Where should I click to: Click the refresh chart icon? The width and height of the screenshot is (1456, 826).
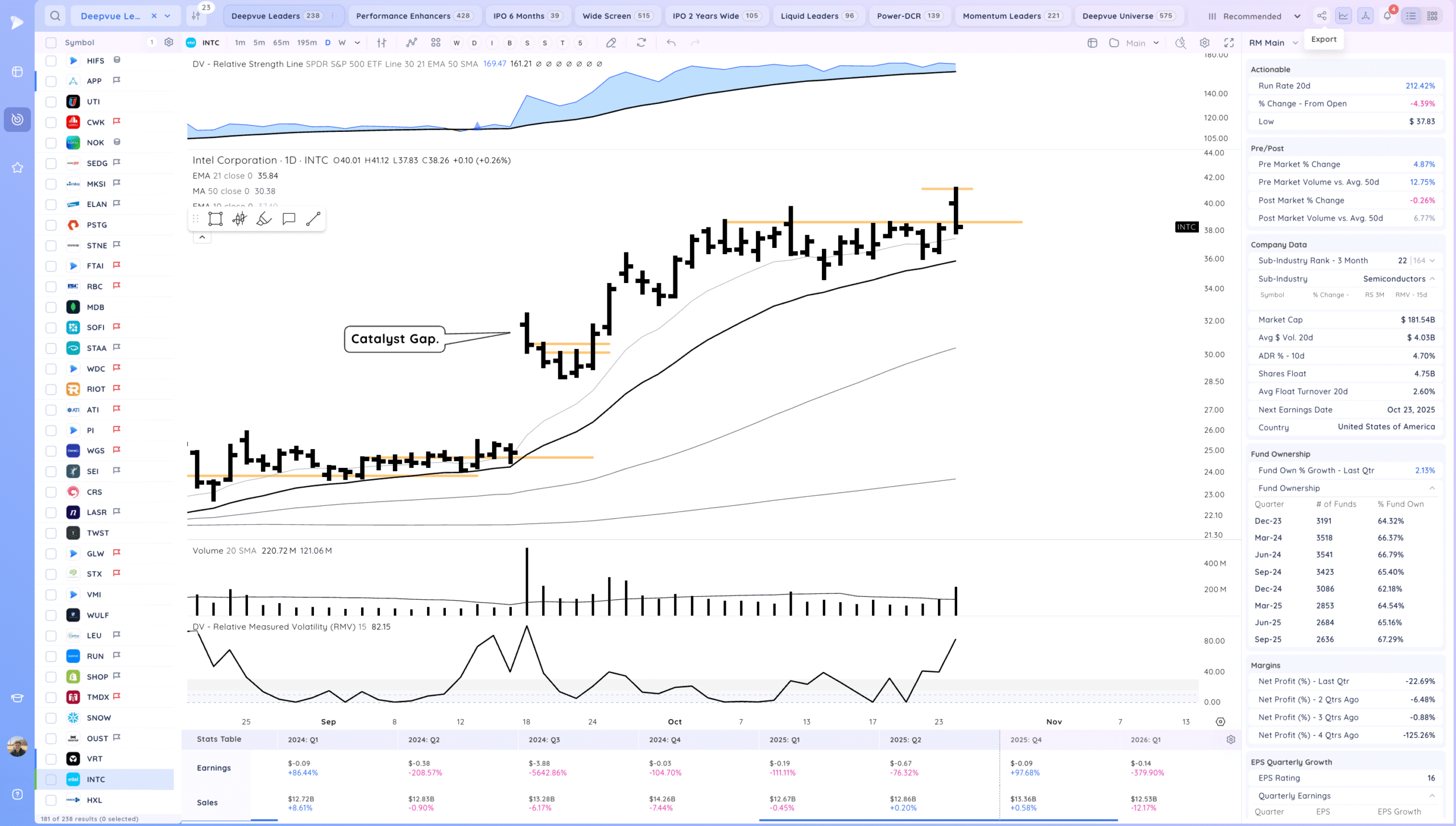point(641,43)
